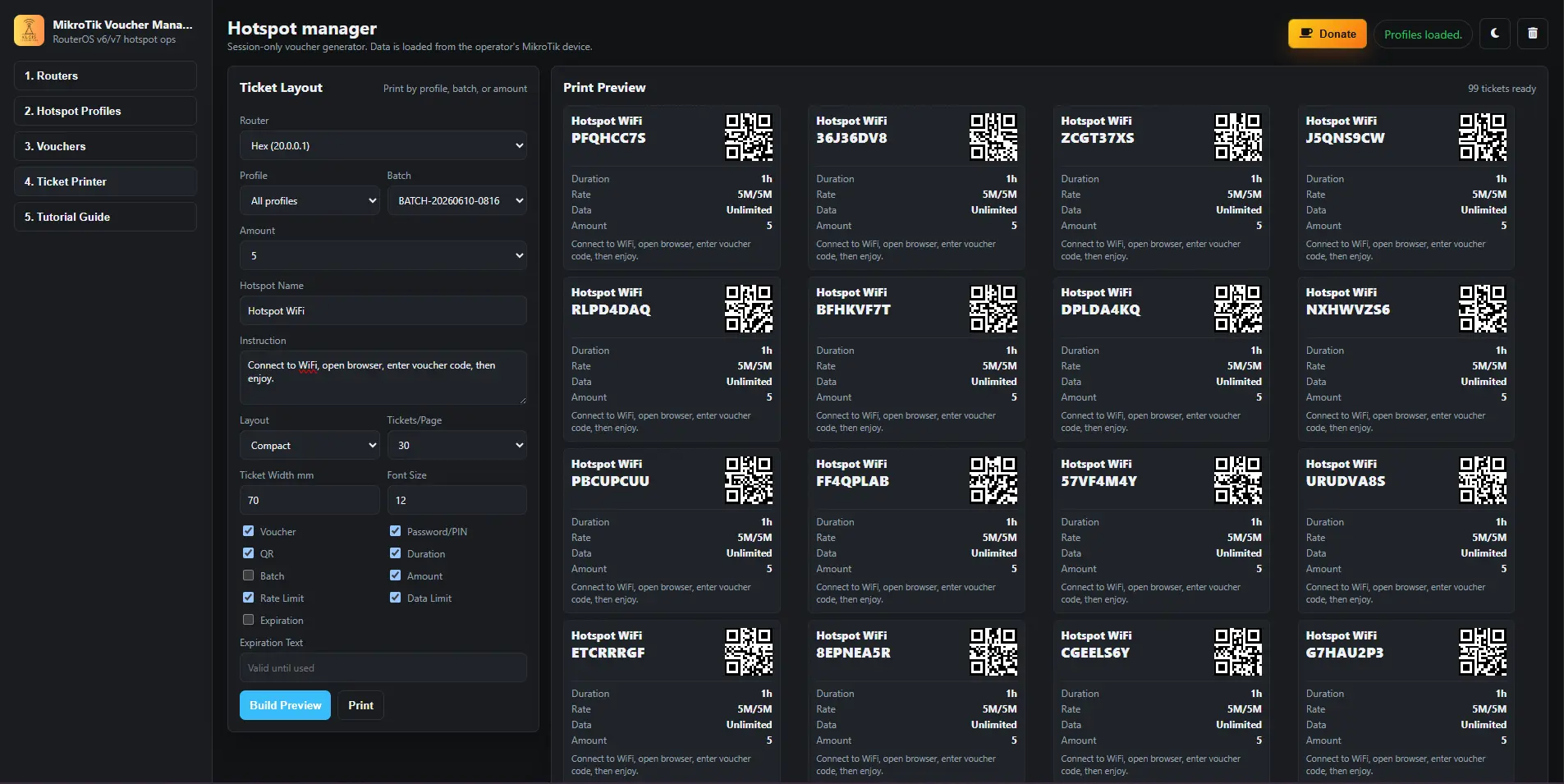Click voucher code FF4QPLAB text
Viewport: 1564px width, 784px height.
point(852,481)
